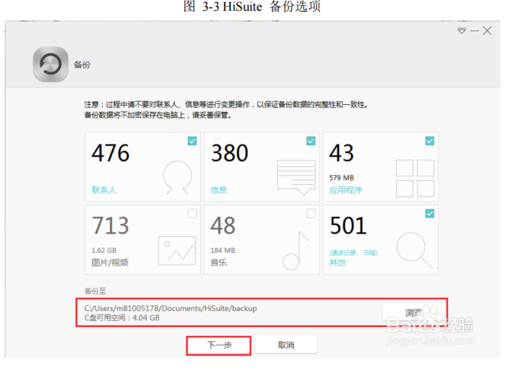The image size is (512, 377).
Task: Select the 713 pictures count
Action: (110, 225)
